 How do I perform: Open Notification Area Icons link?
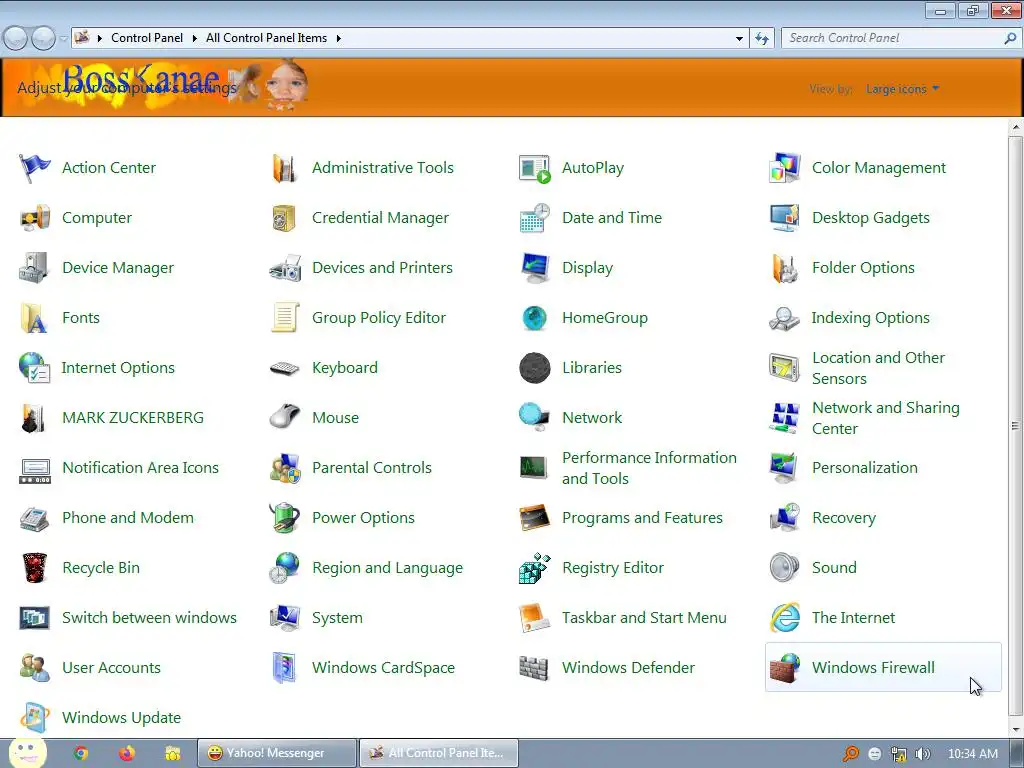[x=140, y=468]
